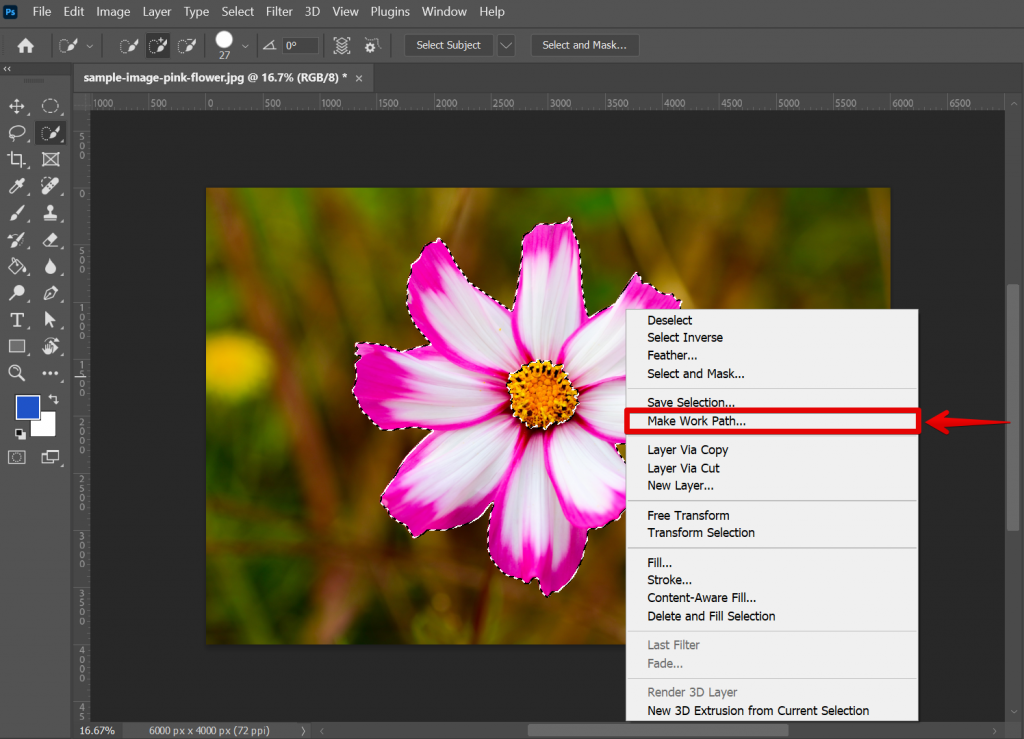
Task: Select the Move tool
Action: tap(15, 107)
